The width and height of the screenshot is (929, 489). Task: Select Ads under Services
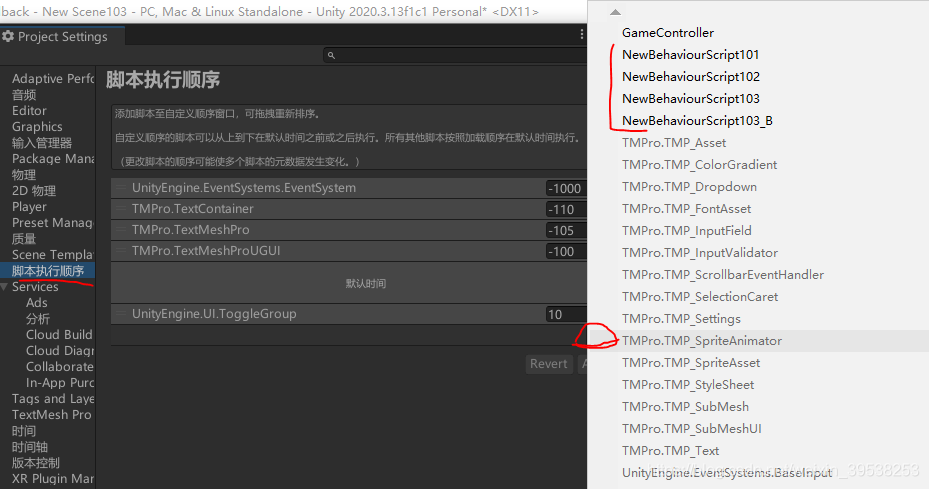(x=37, y=302)
